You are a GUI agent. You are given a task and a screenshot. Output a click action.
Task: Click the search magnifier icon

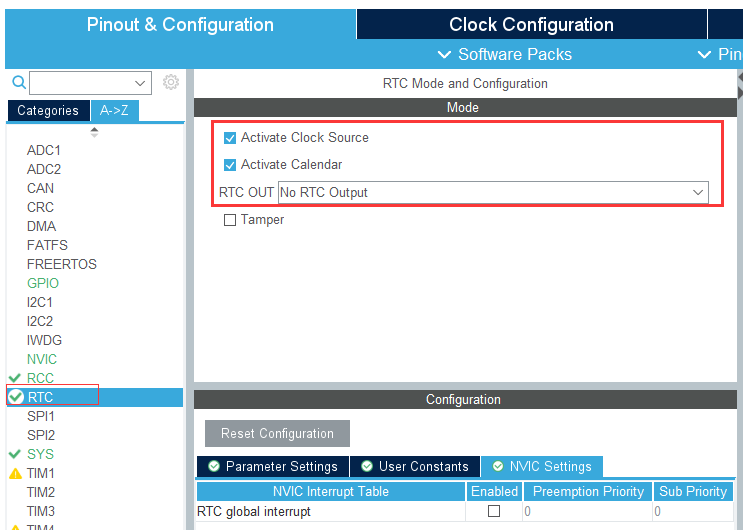click(x=18, y=82)
